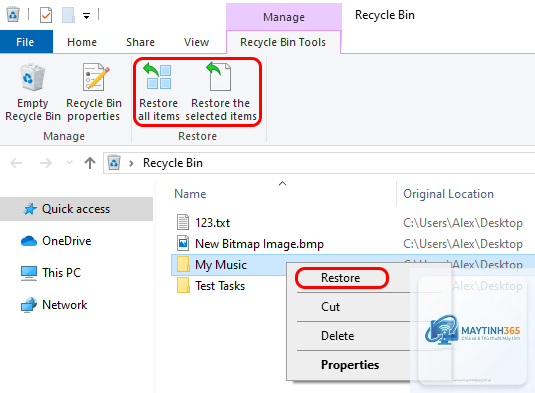Image resolution: width=535 pixels, height=393 pixels.
Task: Select This PC in navigation pane
Action: [61, 273]
